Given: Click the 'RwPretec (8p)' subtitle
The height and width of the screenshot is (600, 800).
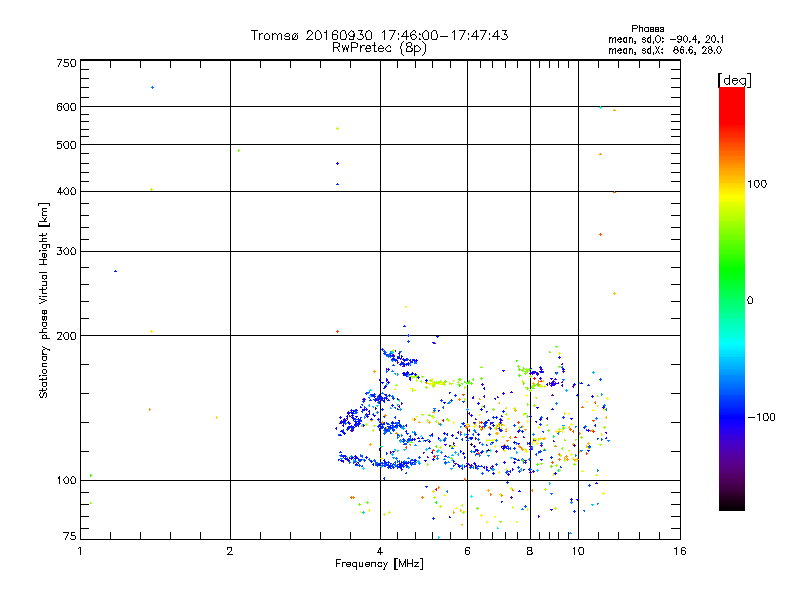Looking at the screenshot, I should click(379, 48).
